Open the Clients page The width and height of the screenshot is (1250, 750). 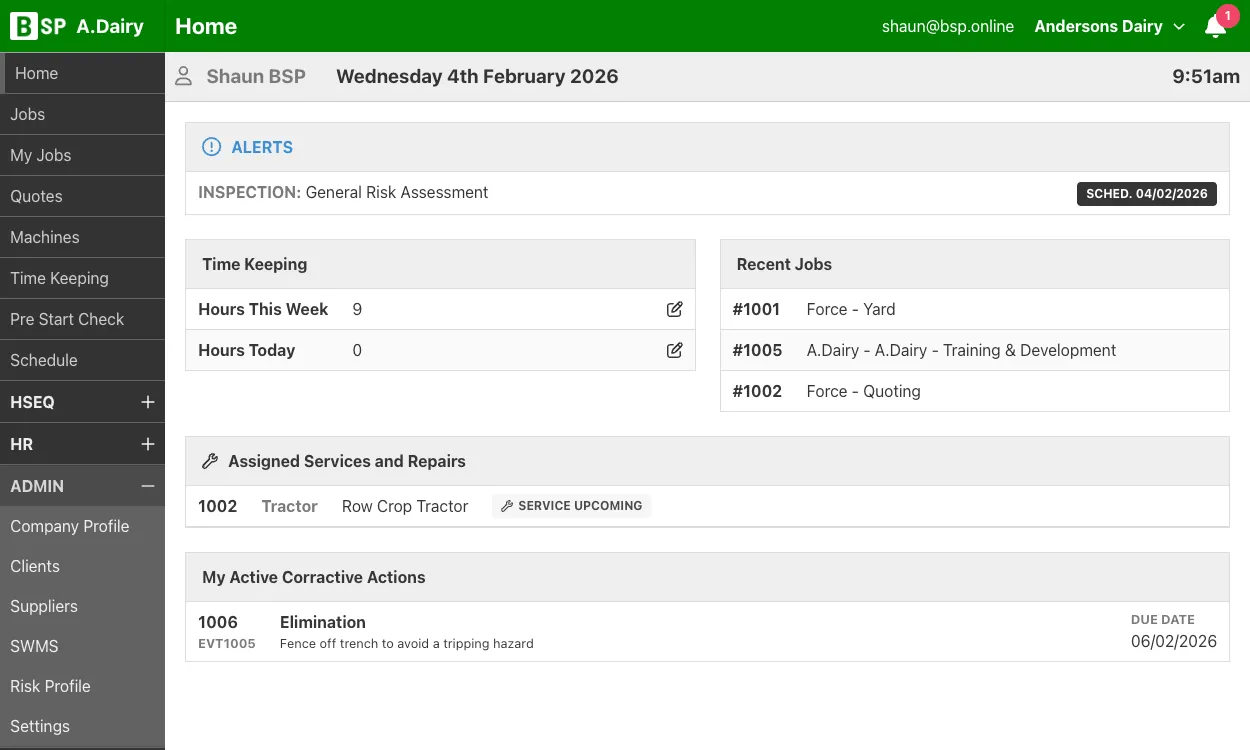pyautogui.click(x=82, y=566)
